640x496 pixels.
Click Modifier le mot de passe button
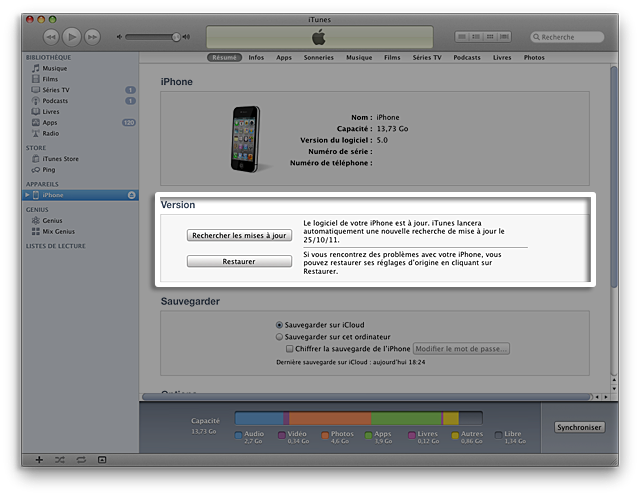(461, 349)
